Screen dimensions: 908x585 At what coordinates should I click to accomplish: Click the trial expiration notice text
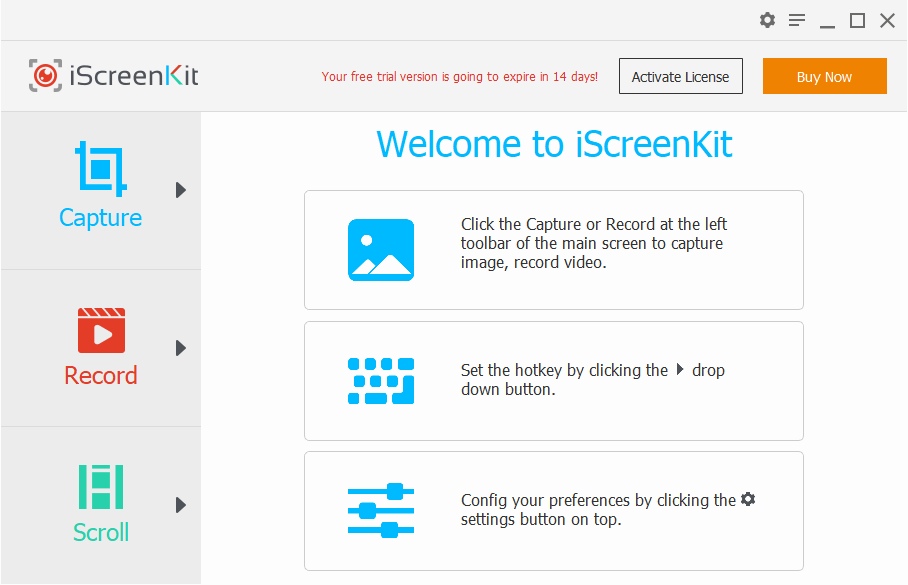(x=460, y=76)
